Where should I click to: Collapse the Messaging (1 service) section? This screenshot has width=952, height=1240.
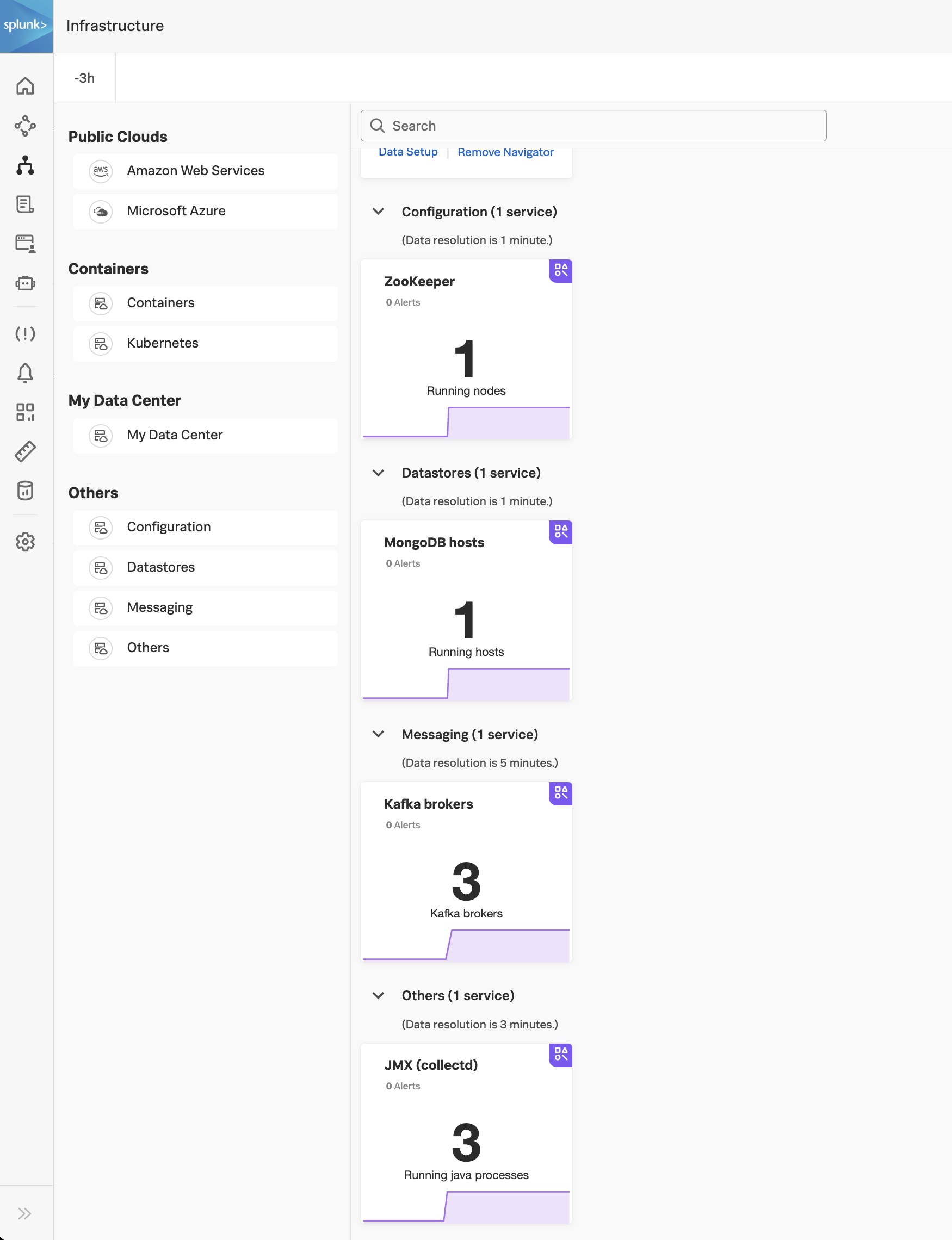[x=379, y=734]
